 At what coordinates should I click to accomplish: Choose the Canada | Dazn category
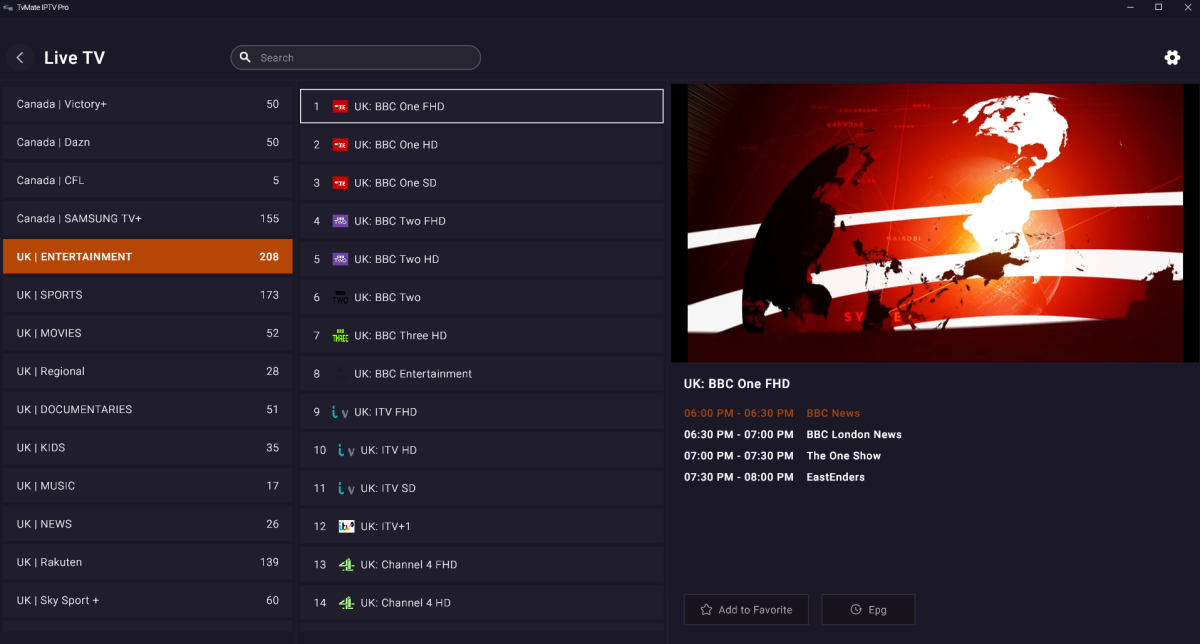[x=147, y=142]
